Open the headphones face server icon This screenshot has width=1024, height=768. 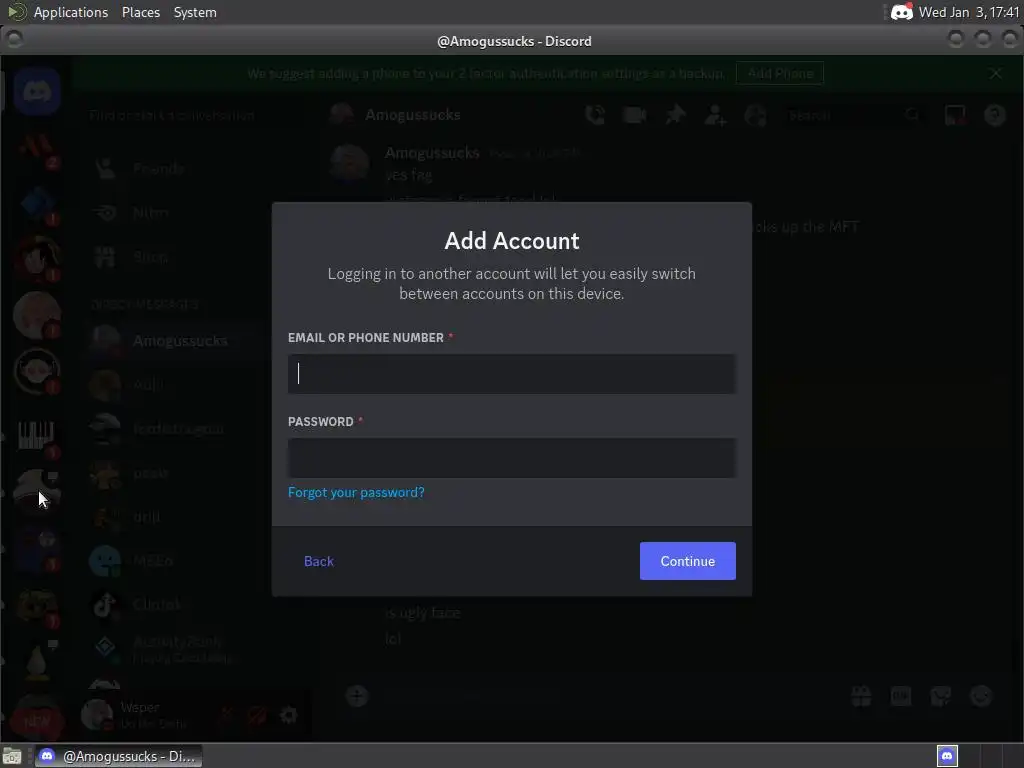37,372
